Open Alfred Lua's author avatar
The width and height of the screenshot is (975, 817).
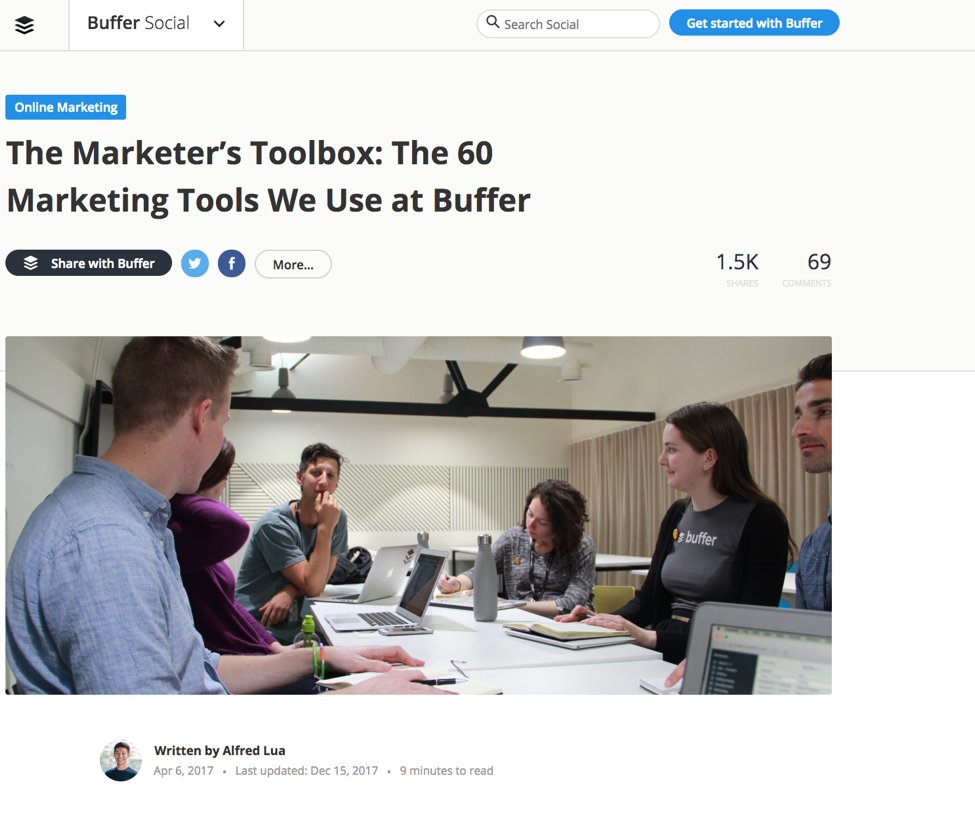point(121,760)
